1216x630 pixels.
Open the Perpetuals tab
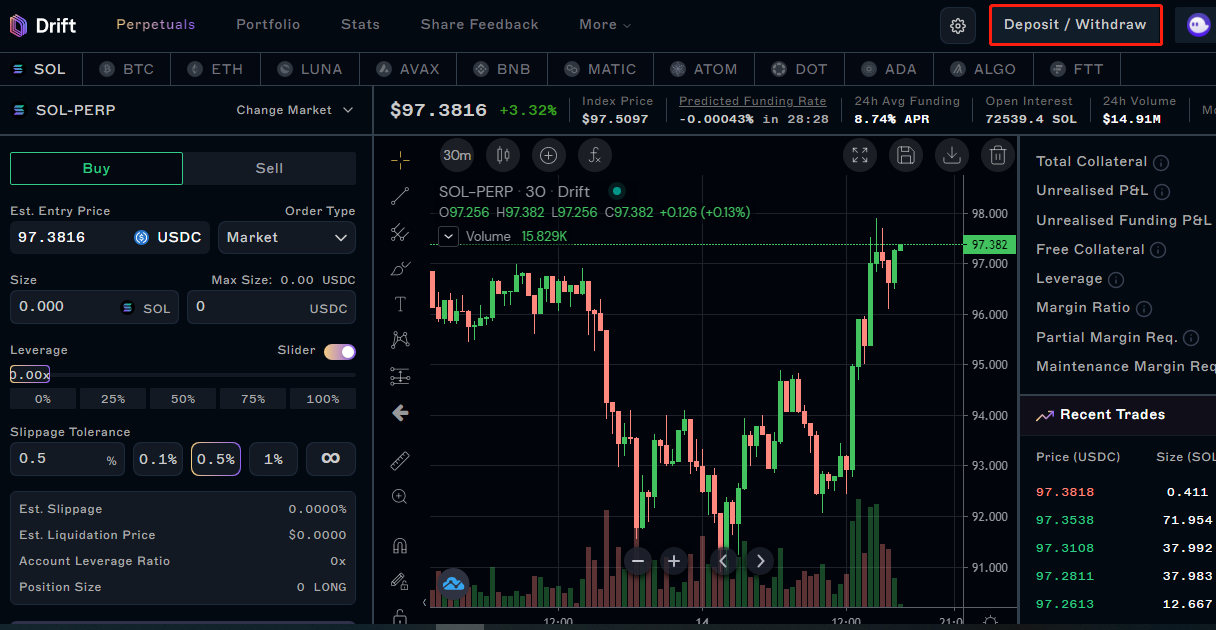point(156,25)
